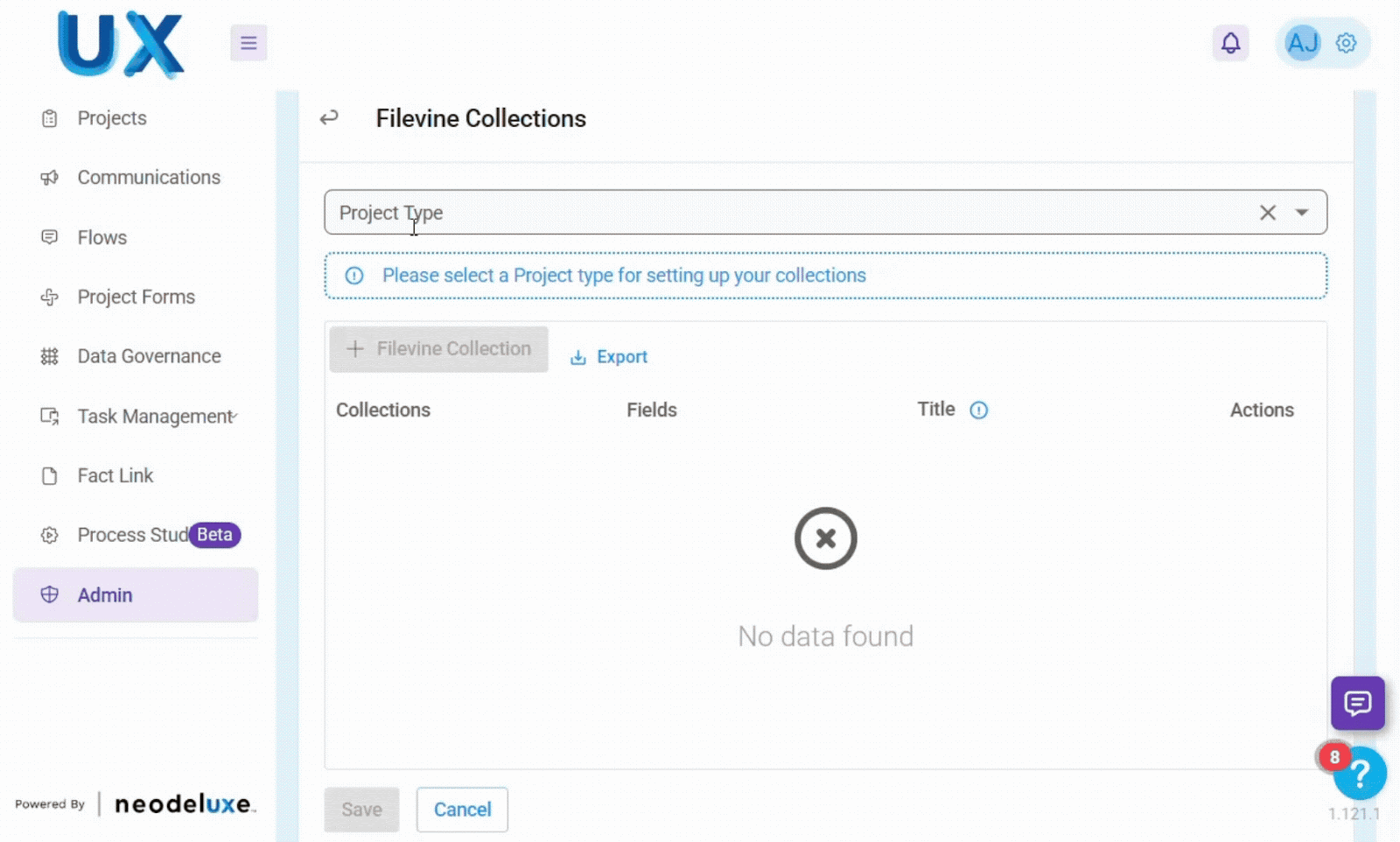Open Communications in the sidebar
This screenshot has height=842, width=1400.
tap(136, 178)
